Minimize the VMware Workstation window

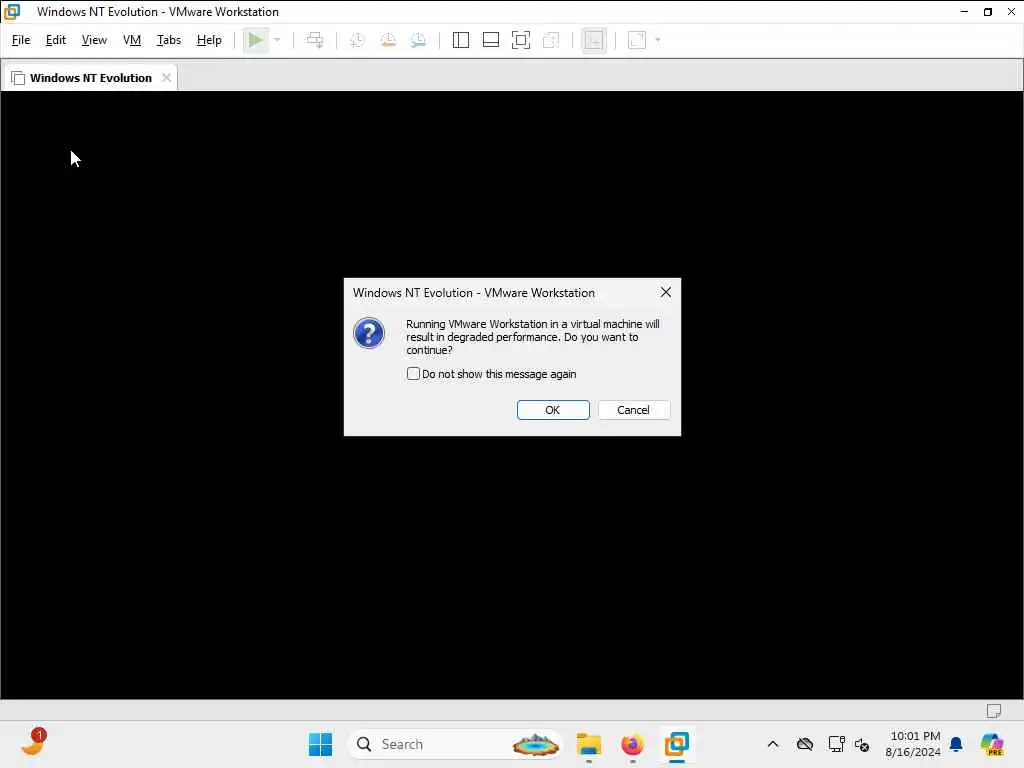click(x=964, y=12)
